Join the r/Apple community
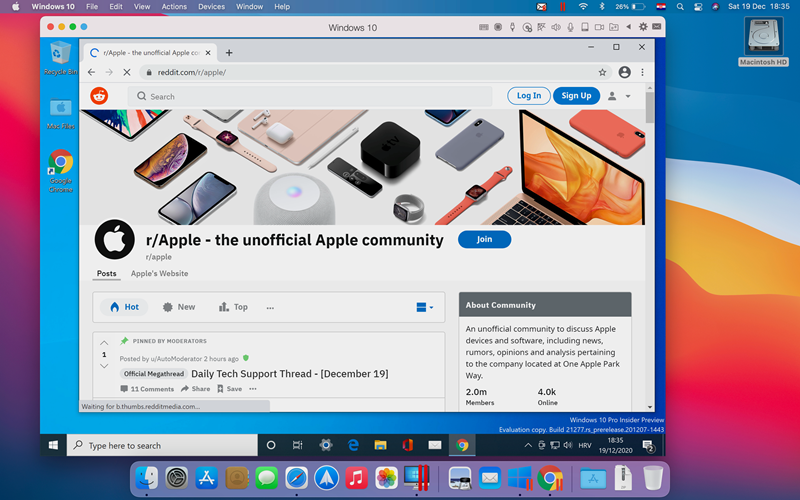 (x=484, y=240)
